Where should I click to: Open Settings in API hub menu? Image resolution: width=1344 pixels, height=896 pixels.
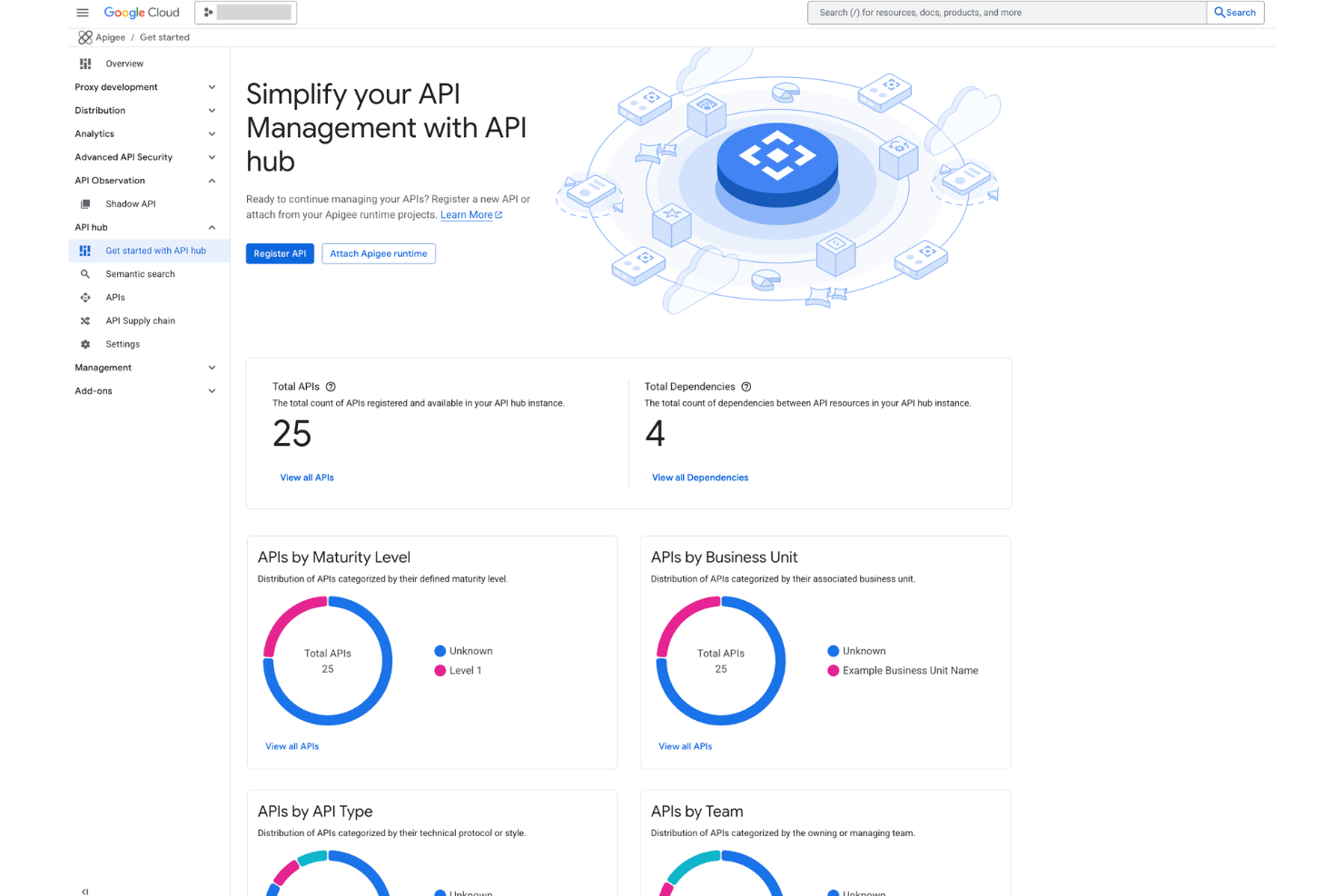[123, 345]
